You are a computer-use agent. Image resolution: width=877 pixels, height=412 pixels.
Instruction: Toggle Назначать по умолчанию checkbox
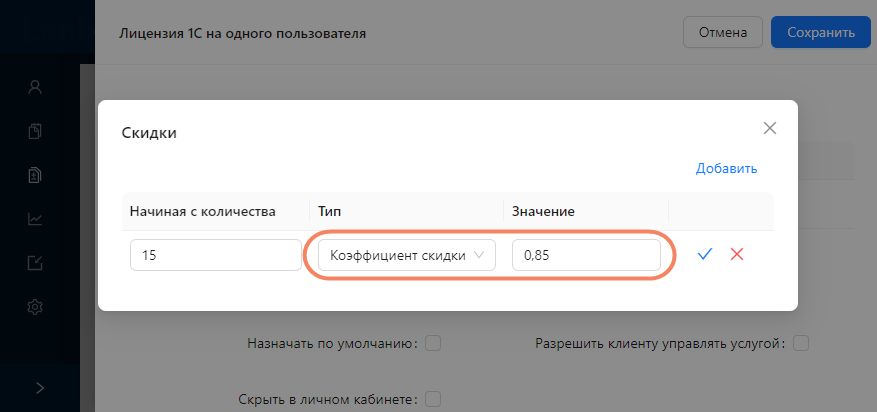[x=433, y=343]
